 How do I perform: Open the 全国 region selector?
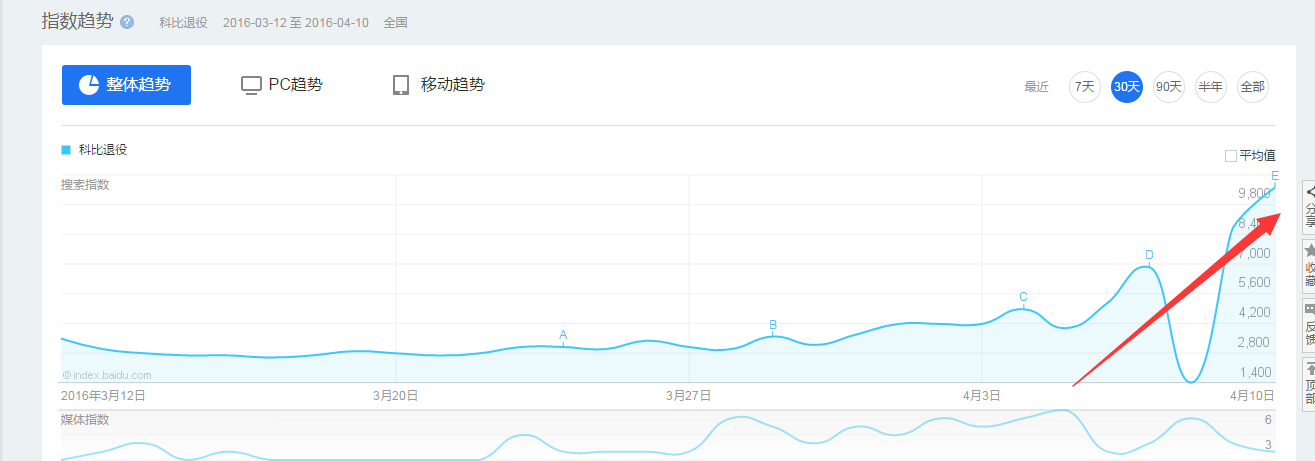[x=395, y=22]
